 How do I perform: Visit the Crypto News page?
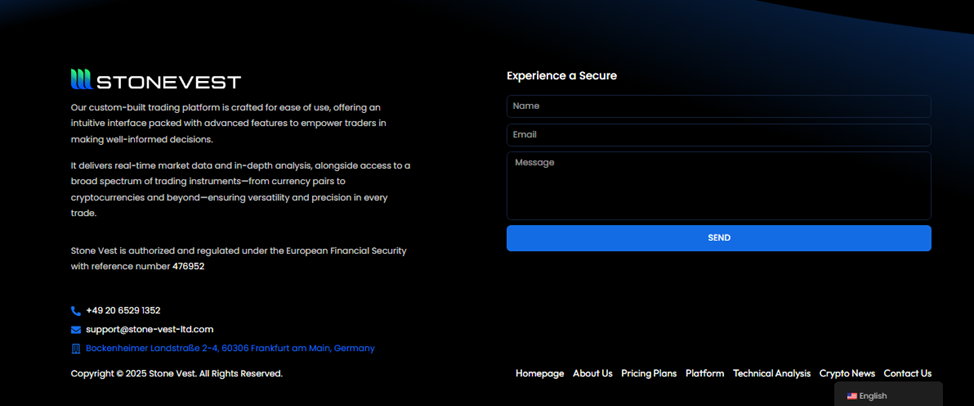pos(847,374)
